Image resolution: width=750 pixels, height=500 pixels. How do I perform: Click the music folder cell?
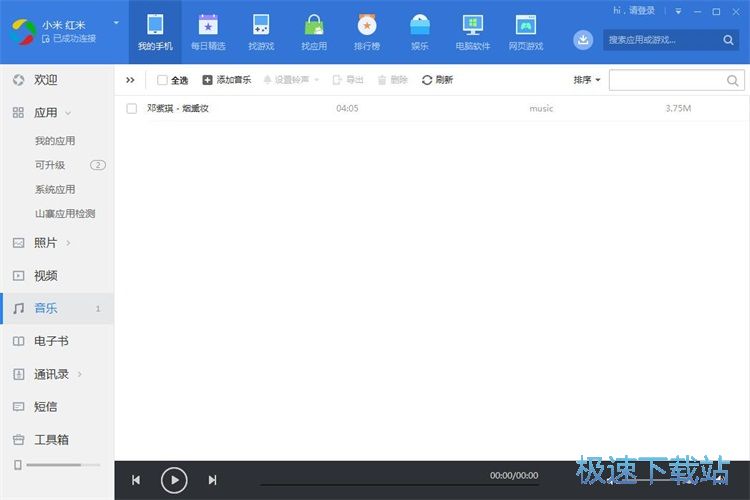[541, 109]
